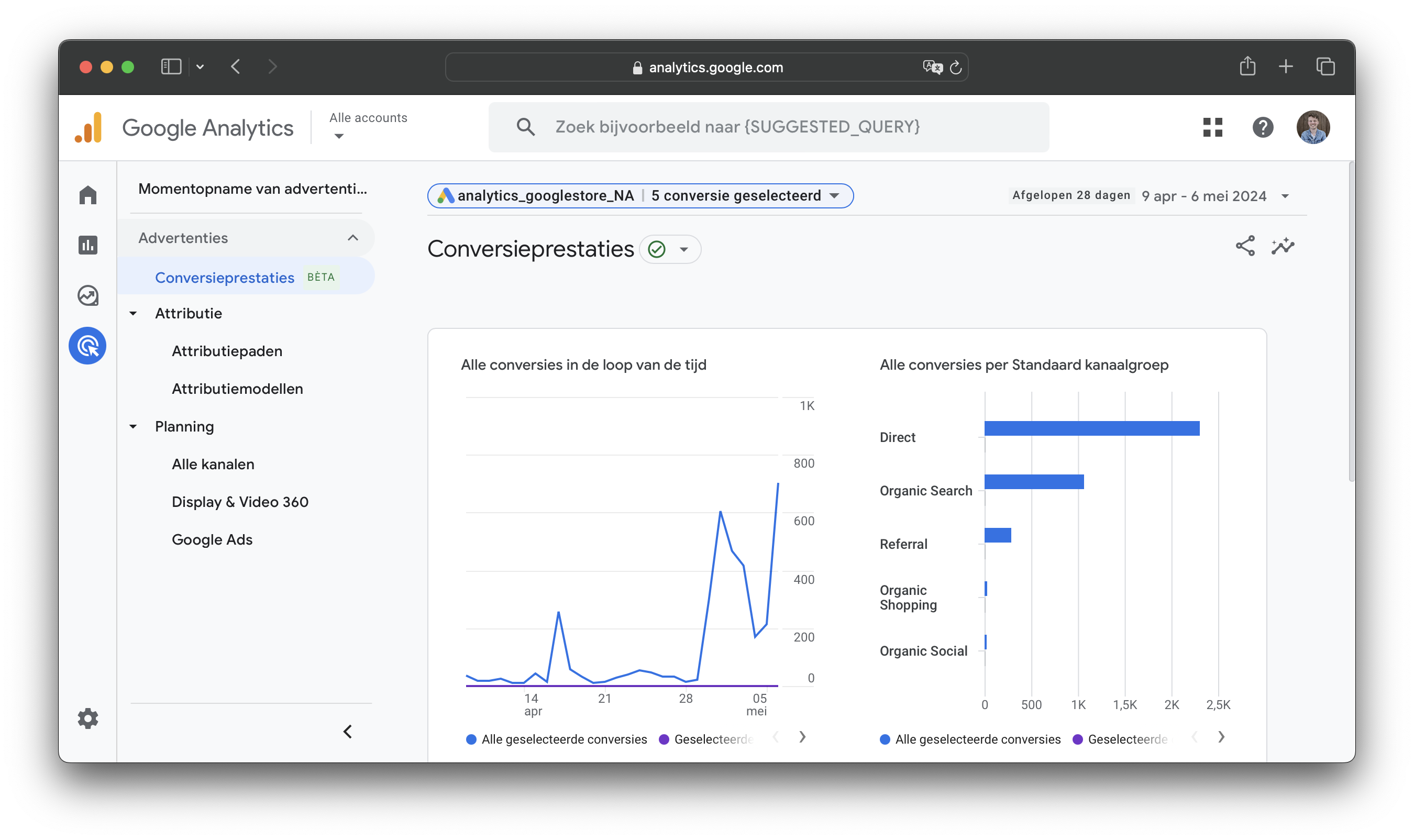Click the Safari address bar

coord(706,68)
